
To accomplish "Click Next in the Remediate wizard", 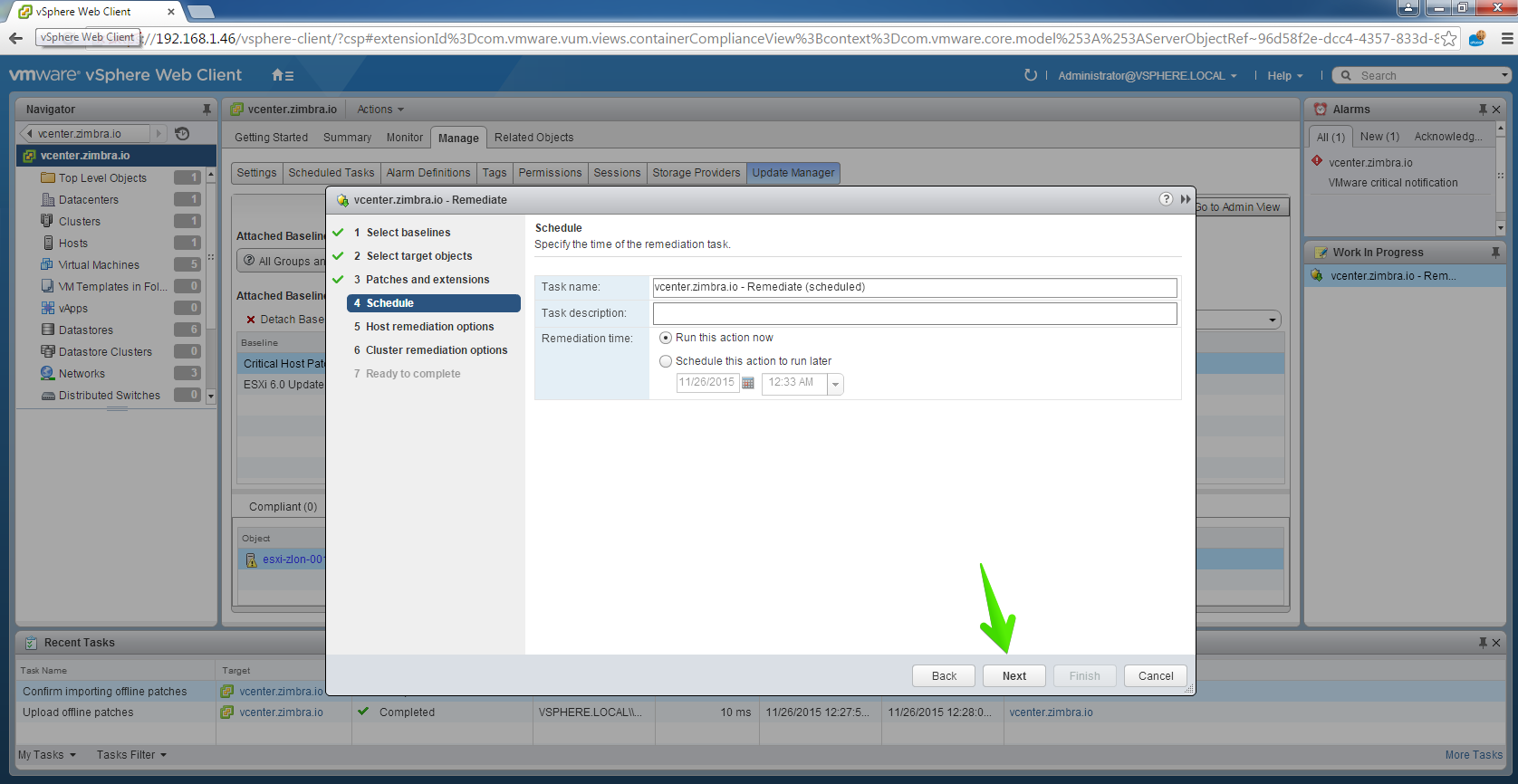I will pyautogui.click(x=1014, y=676).
